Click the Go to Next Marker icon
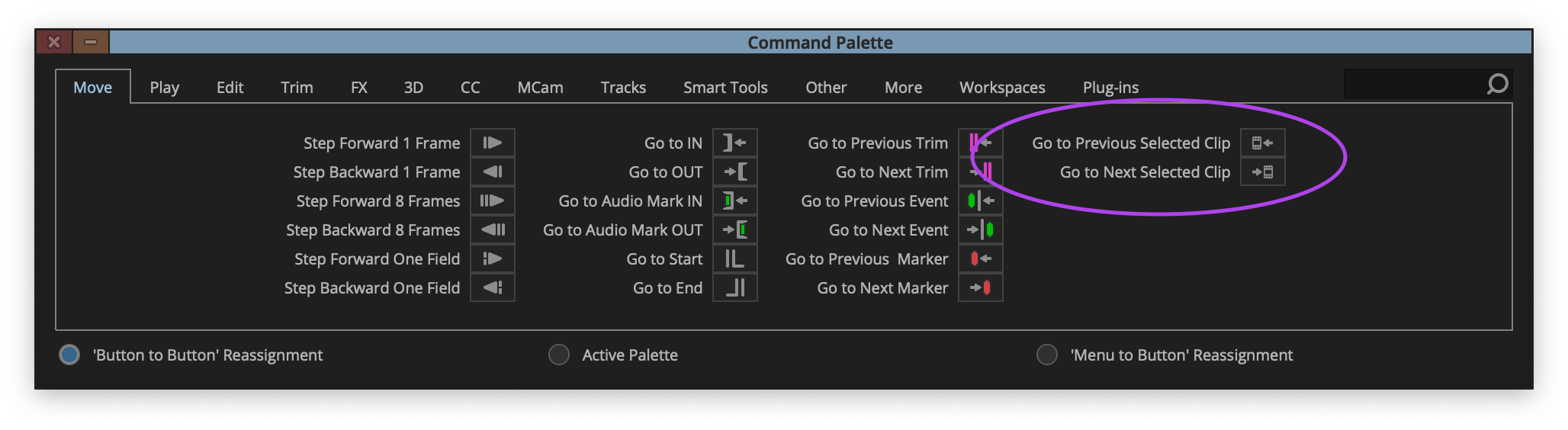 (x=981, y=287)
